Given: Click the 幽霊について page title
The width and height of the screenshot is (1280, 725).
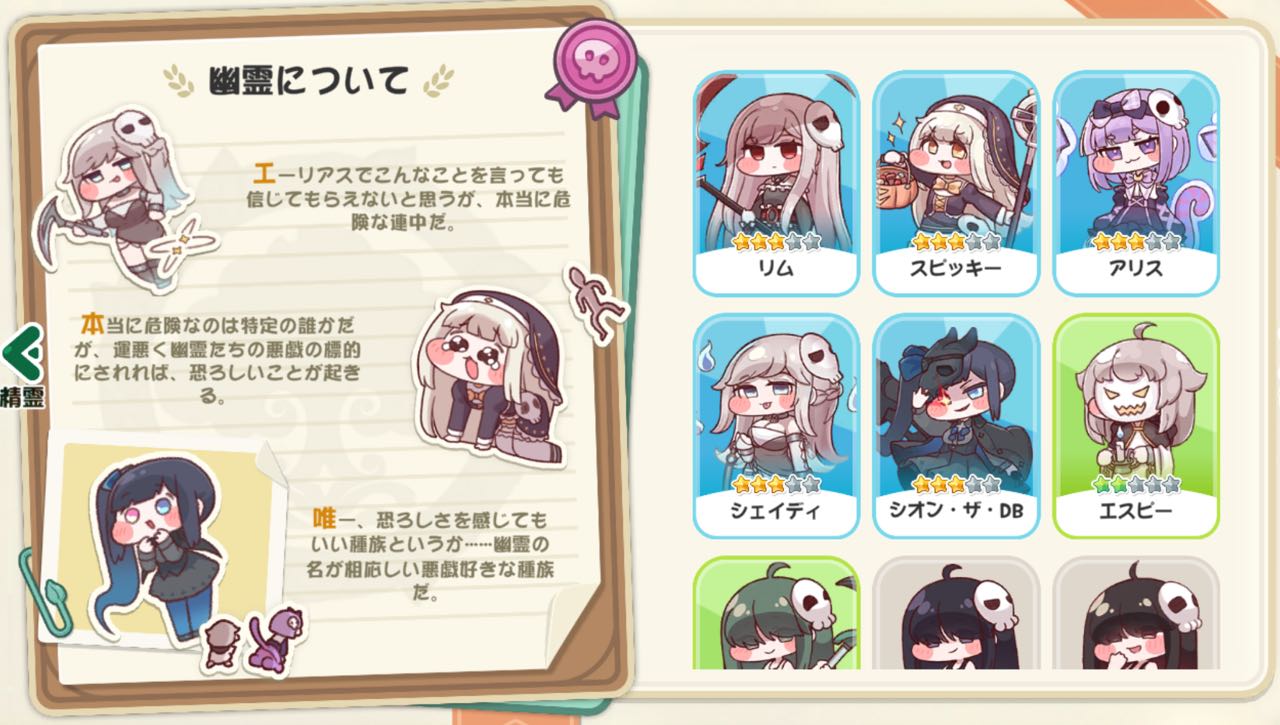Looking at the screenshot, I should [x=309, y=80].
